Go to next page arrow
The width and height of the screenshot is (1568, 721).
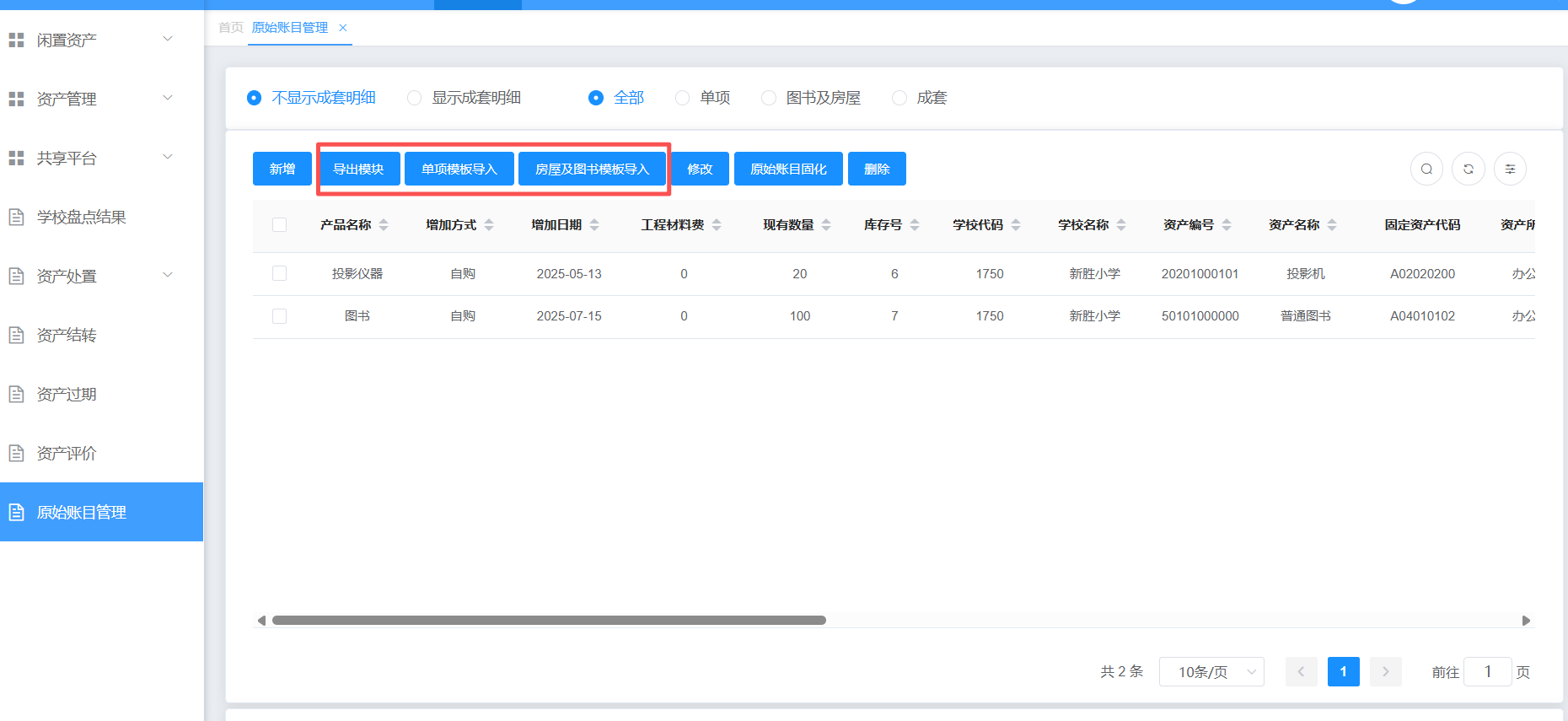[x=1385, y=672]
